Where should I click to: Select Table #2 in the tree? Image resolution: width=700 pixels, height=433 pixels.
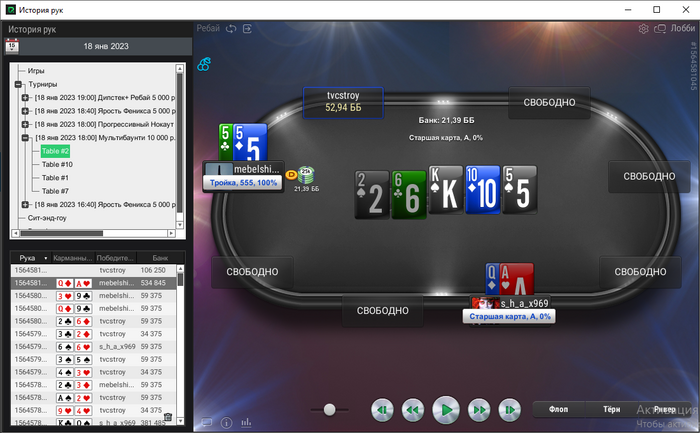pyautogui.click(x=55, y=151)
